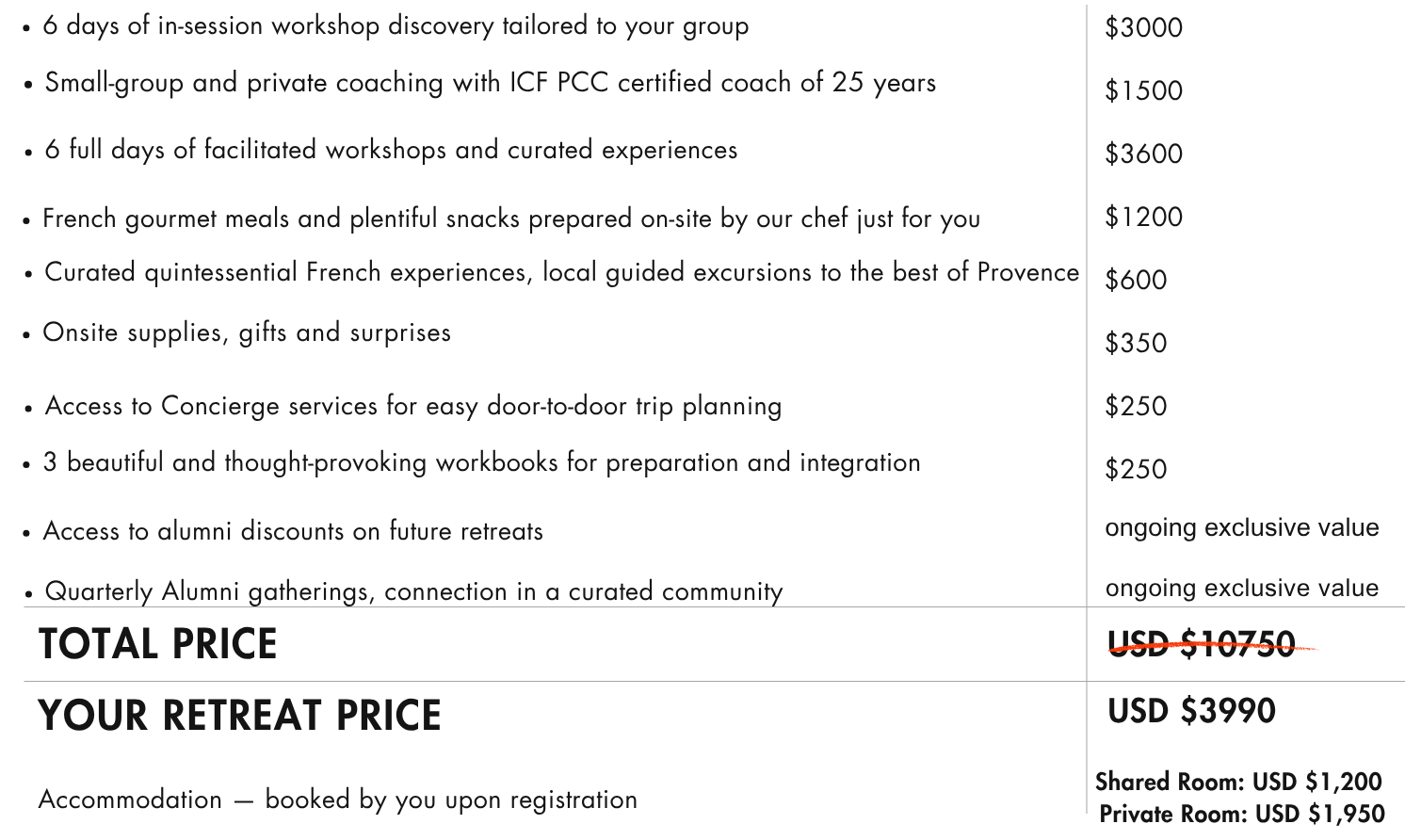Click the YOUR RETREAT PRICE heading
Image resolution: width=1405 pixels, height=840 pixels.
[x=240, y=716]
